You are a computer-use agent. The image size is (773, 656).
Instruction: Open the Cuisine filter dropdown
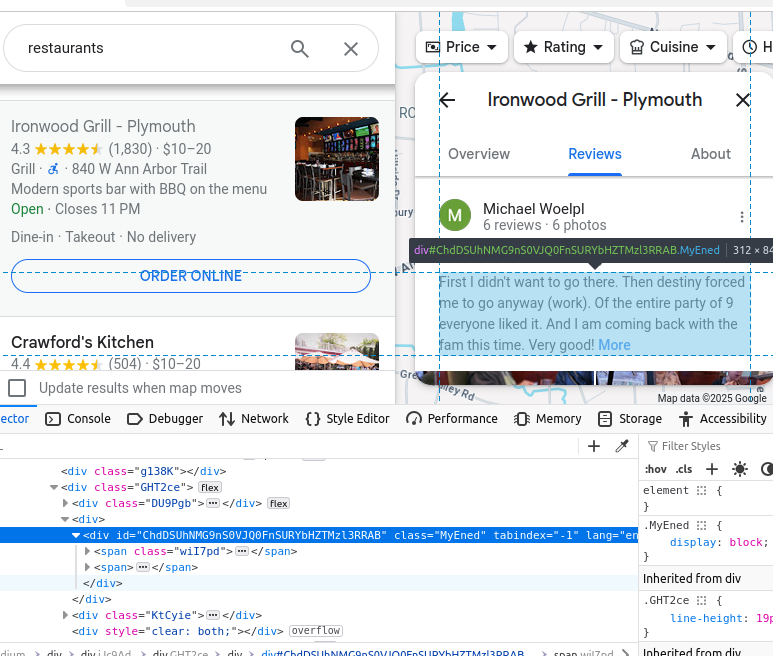pyautogui.click(x=673, y=47)
